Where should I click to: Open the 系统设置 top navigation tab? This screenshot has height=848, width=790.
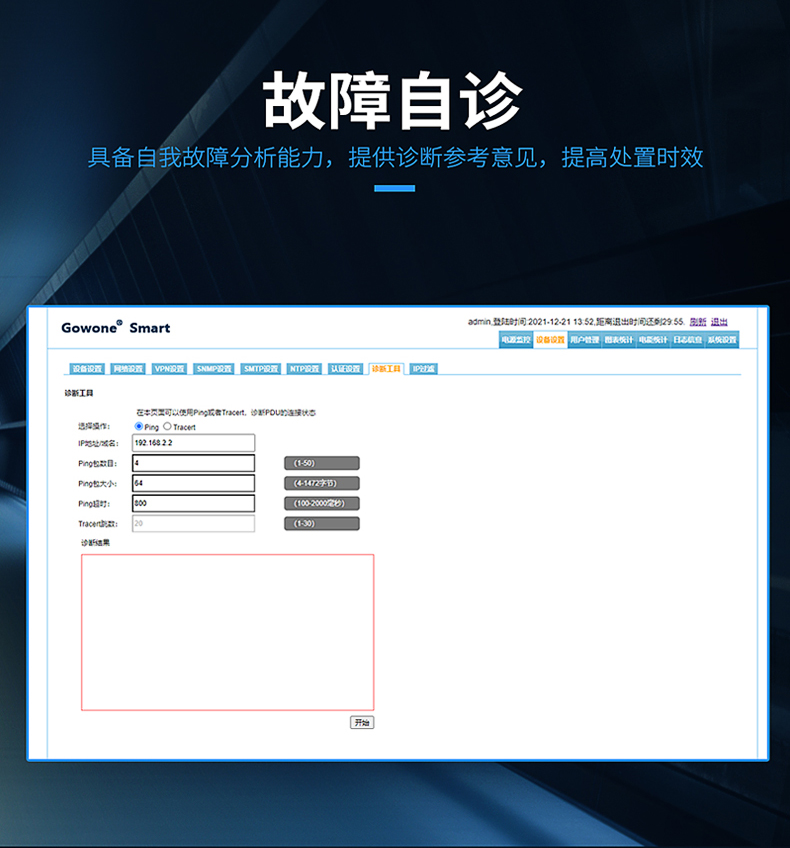coord(722,340)
